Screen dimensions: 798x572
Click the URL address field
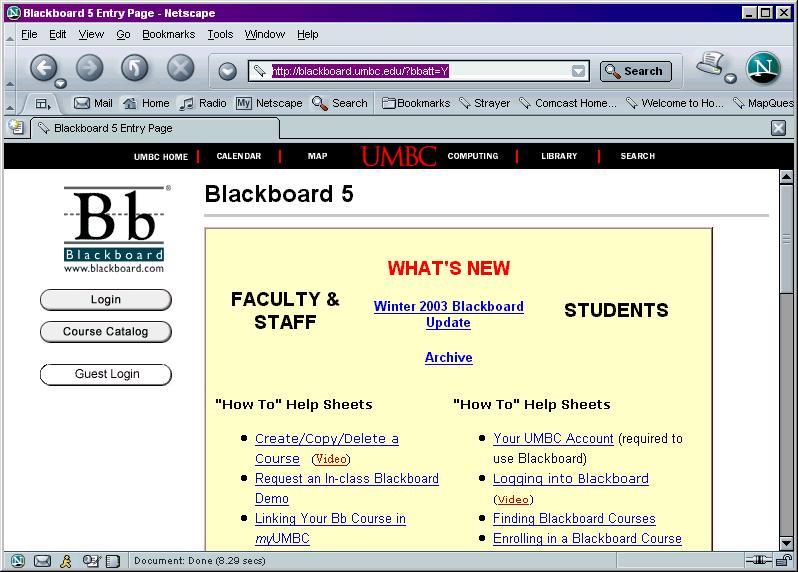coord(418,71)
